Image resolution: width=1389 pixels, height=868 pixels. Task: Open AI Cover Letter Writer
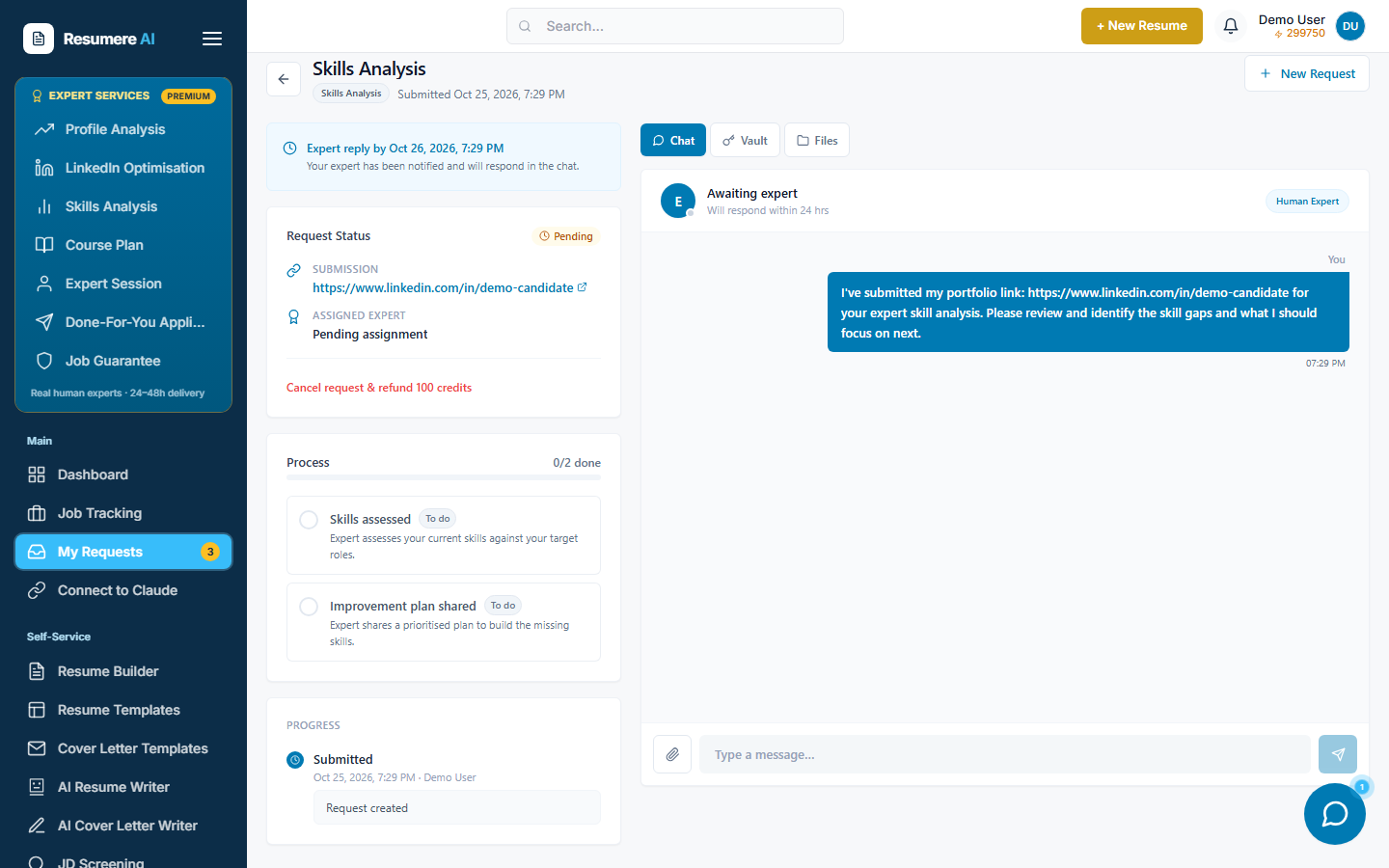[x=123, y=826]
